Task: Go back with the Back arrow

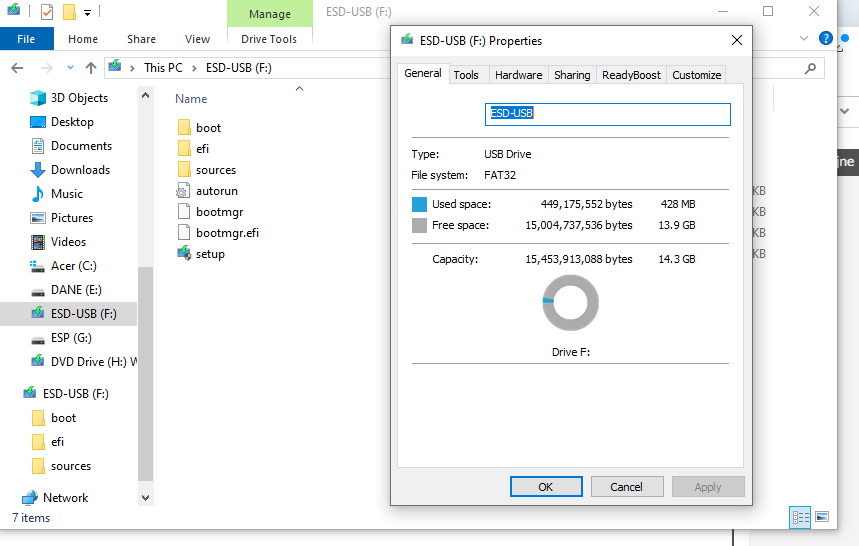Action: click(x=17, y=68)
